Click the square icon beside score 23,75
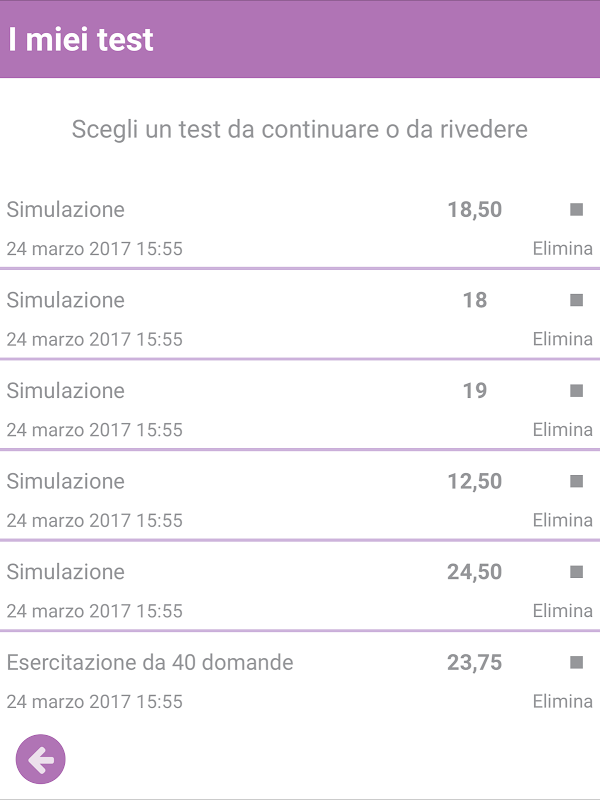Screen dimensions: 600x800 point(576,662)
